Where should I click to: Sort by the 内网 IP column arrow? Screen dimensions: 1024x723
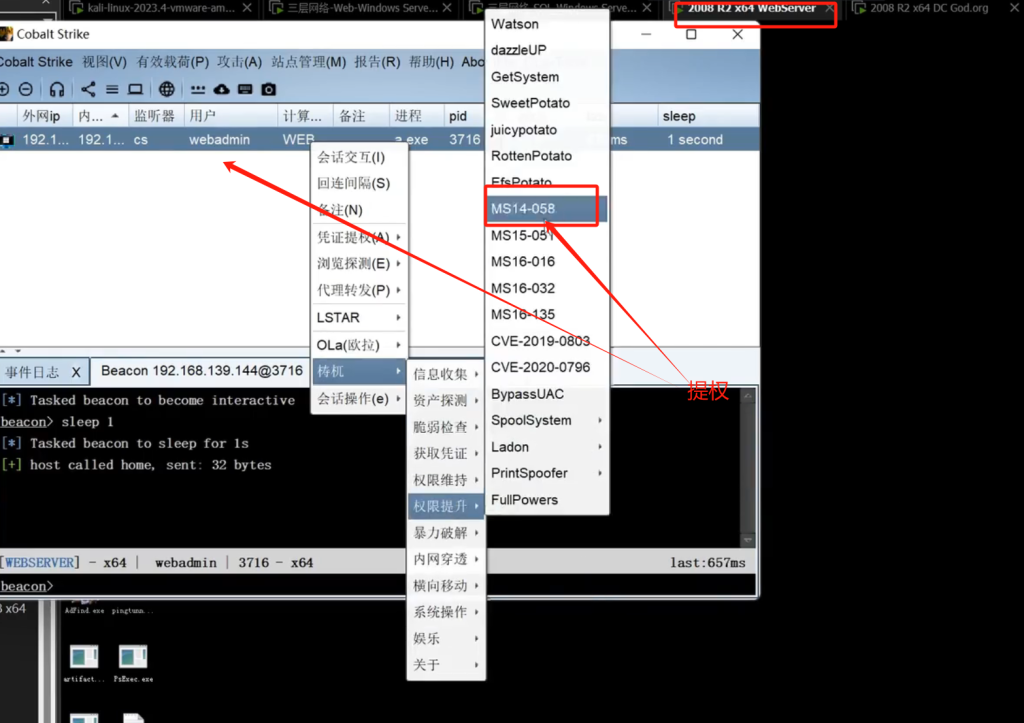115,116
